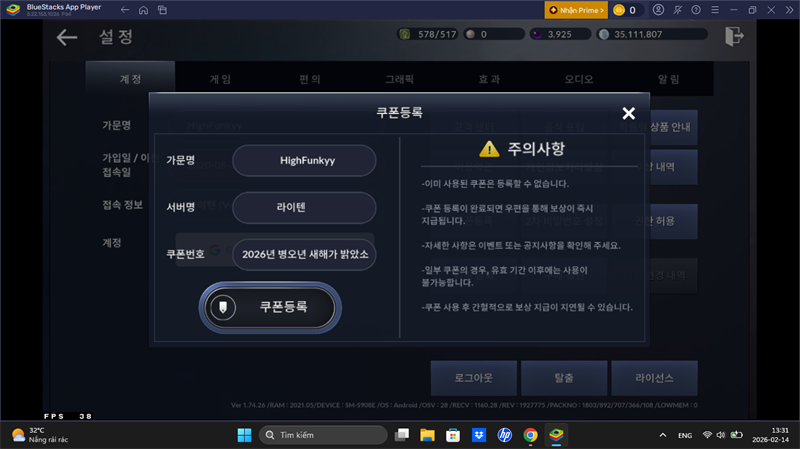Click the BlueStacks back navigation arrow
Screen dimensions: 800x449
pos(125,10)
